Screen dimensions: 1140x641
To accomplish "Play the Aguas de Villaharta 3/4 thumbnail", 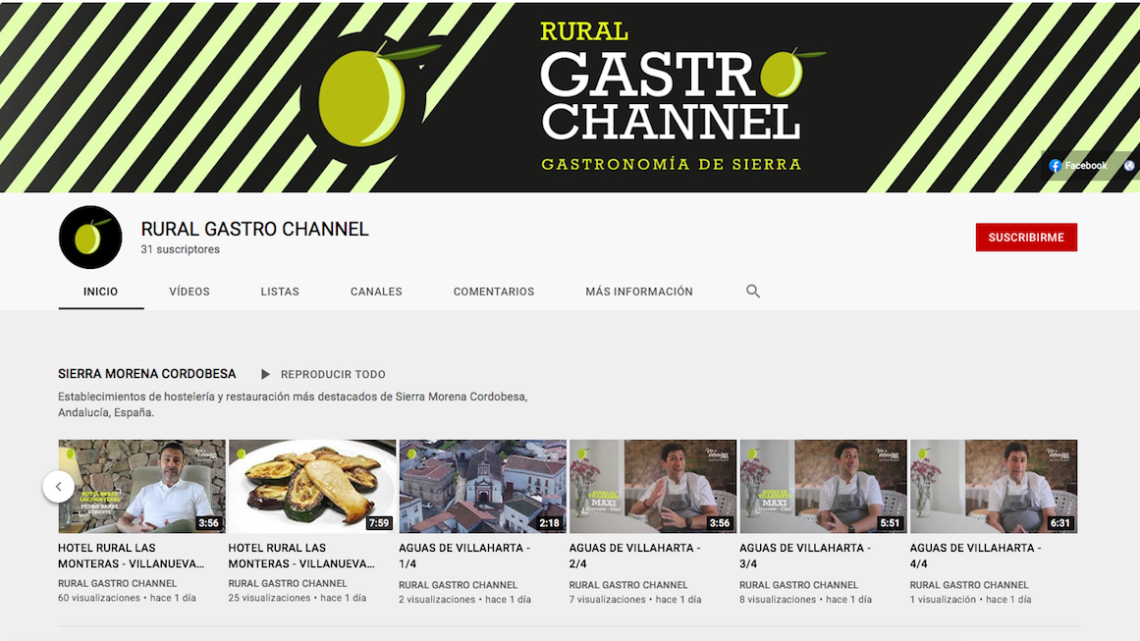I will click(x=823, y=486).
